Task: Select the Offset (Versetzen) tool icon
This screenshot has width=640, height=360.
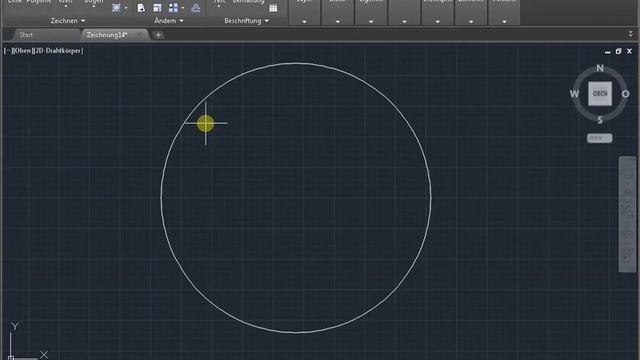Action: click(x=196, y=8)
